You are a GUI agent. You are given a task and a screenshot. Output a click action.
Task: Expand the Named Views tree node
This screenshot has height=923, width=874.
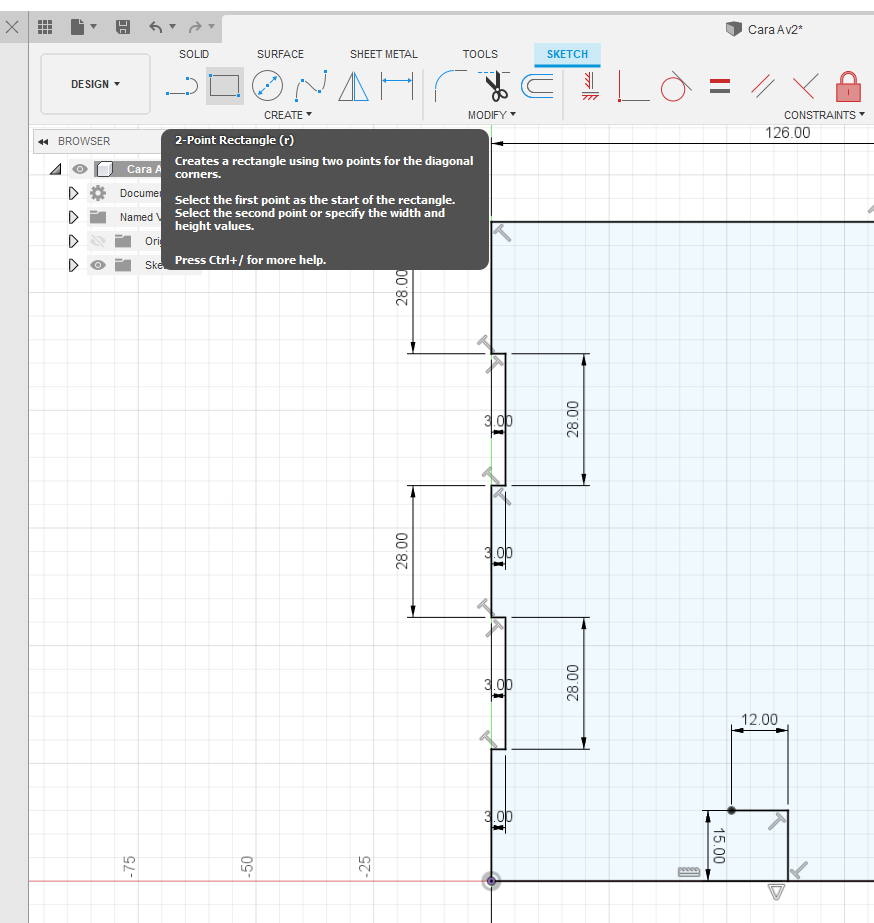pyautogui.click(x=73, y=217)
